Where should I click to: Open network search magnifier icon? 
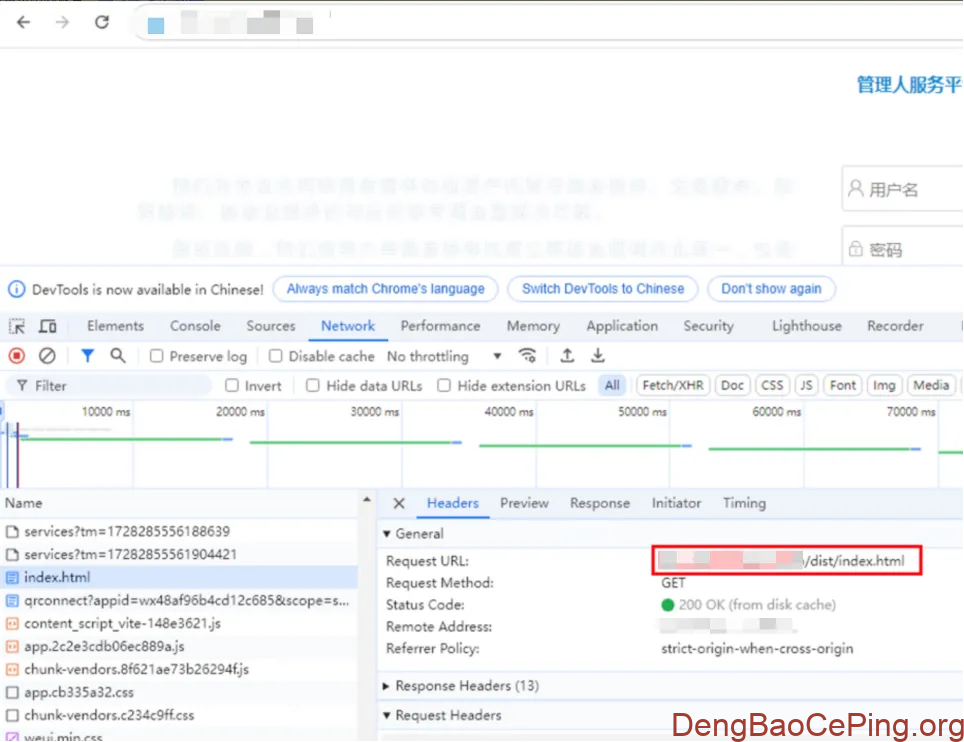(118, 356)
